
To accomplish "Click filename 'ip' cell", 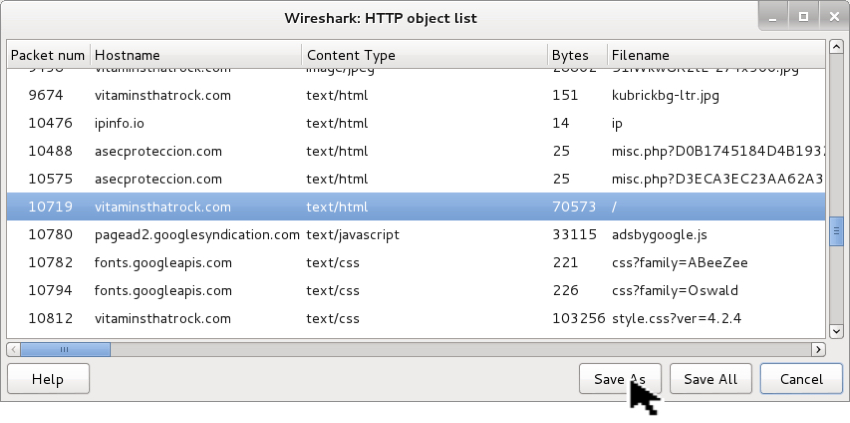I will click(617, 124).
